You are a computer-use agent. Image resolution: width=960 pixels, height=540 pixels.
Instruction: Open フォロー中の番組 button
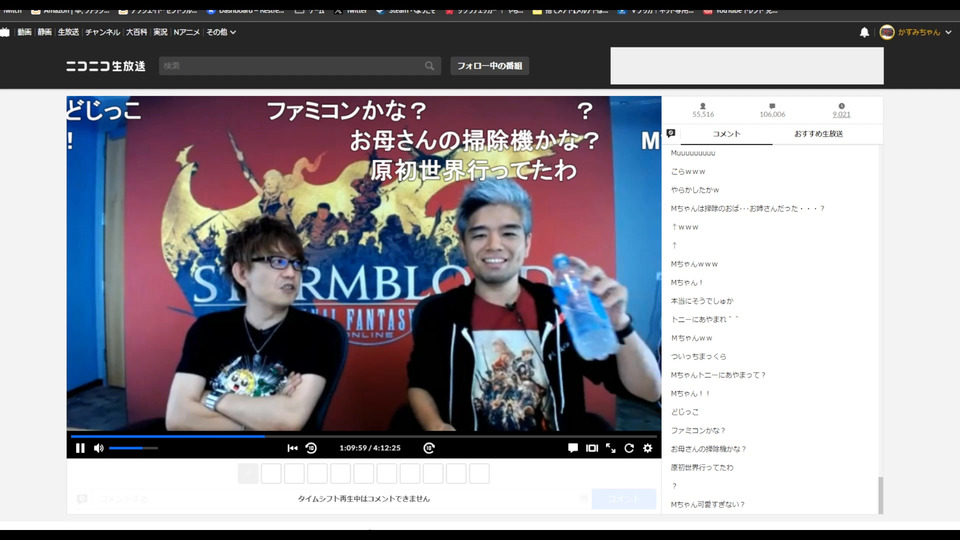tap(490, 66)
